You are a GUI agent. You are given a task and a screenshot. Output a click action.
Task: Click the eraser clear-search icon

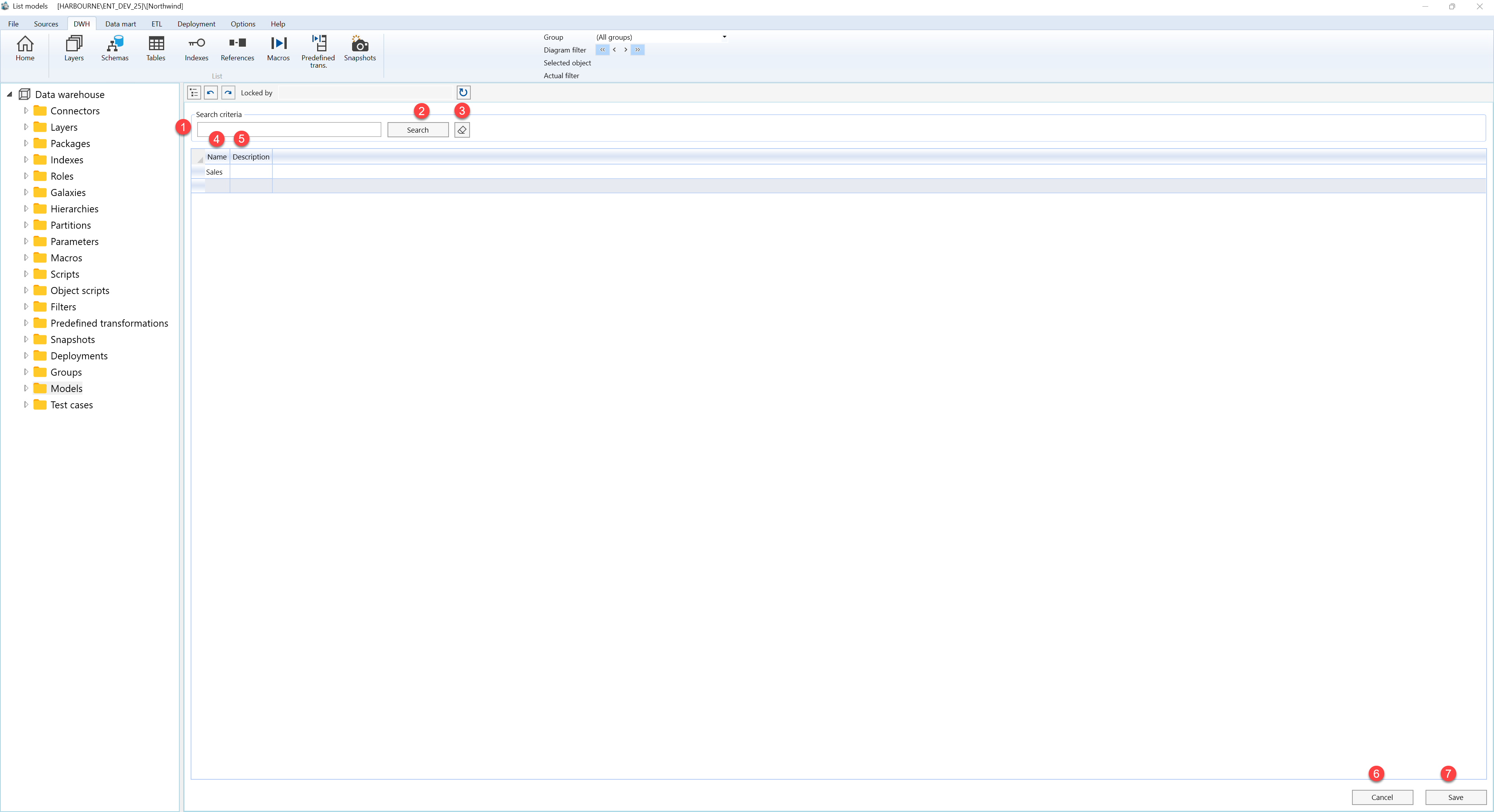(462, 130)
